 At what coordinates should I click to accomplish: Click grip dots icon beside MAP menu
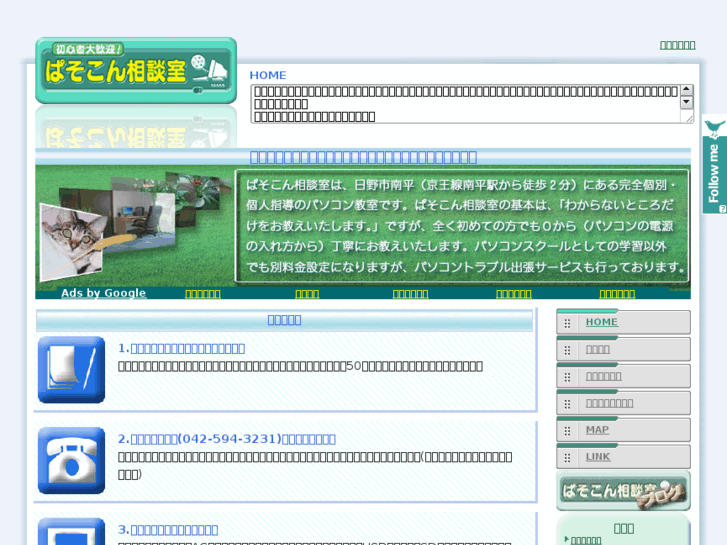(567, 431)
